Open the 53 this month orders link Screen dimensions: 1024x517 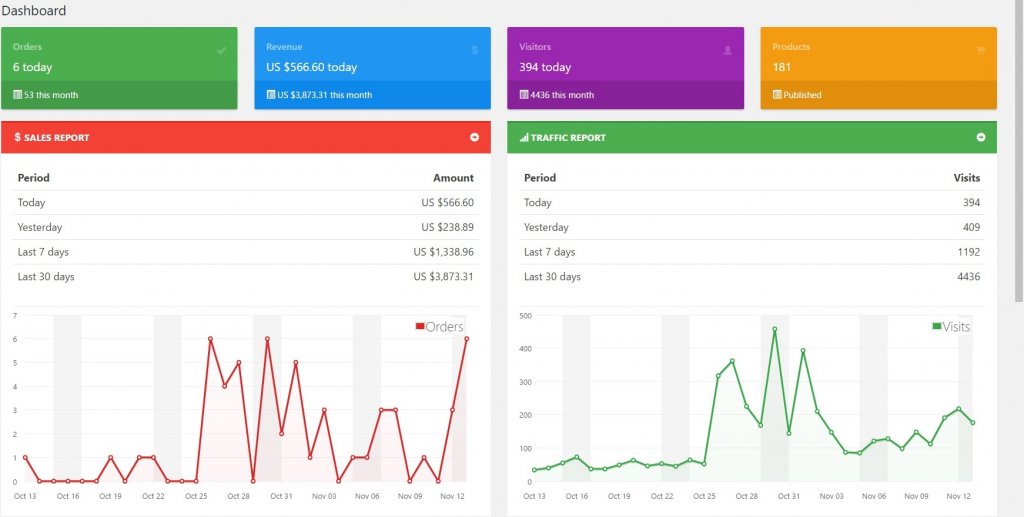click(x=51, y=95)
